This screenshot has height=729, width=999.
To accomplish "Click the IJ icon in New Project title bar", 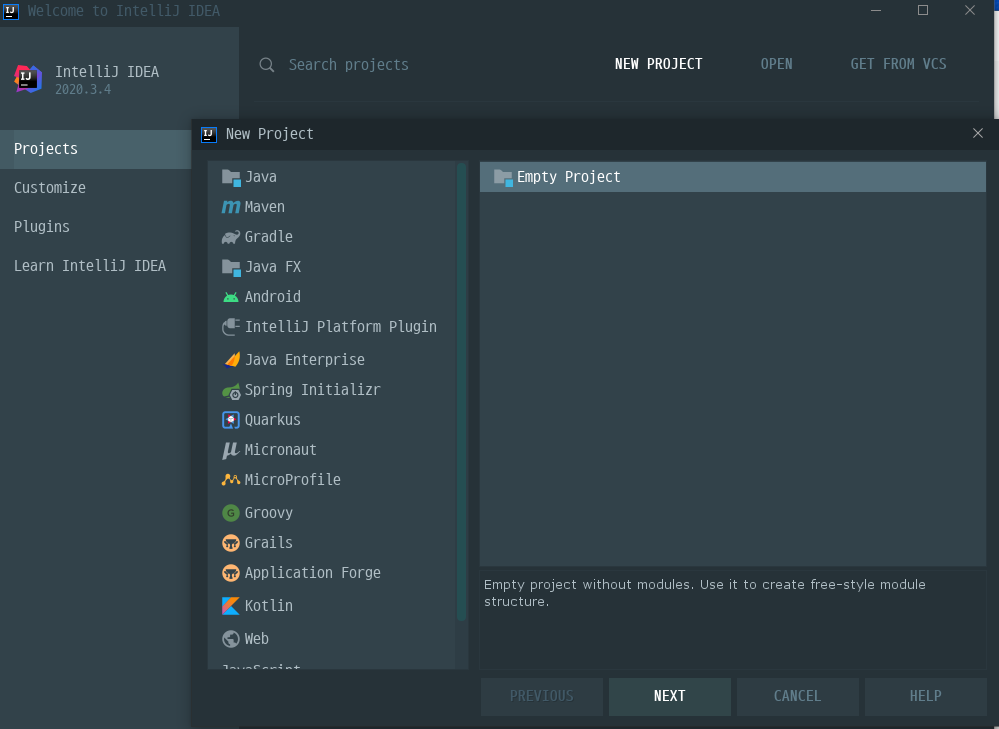I will [x=209, y=134].
